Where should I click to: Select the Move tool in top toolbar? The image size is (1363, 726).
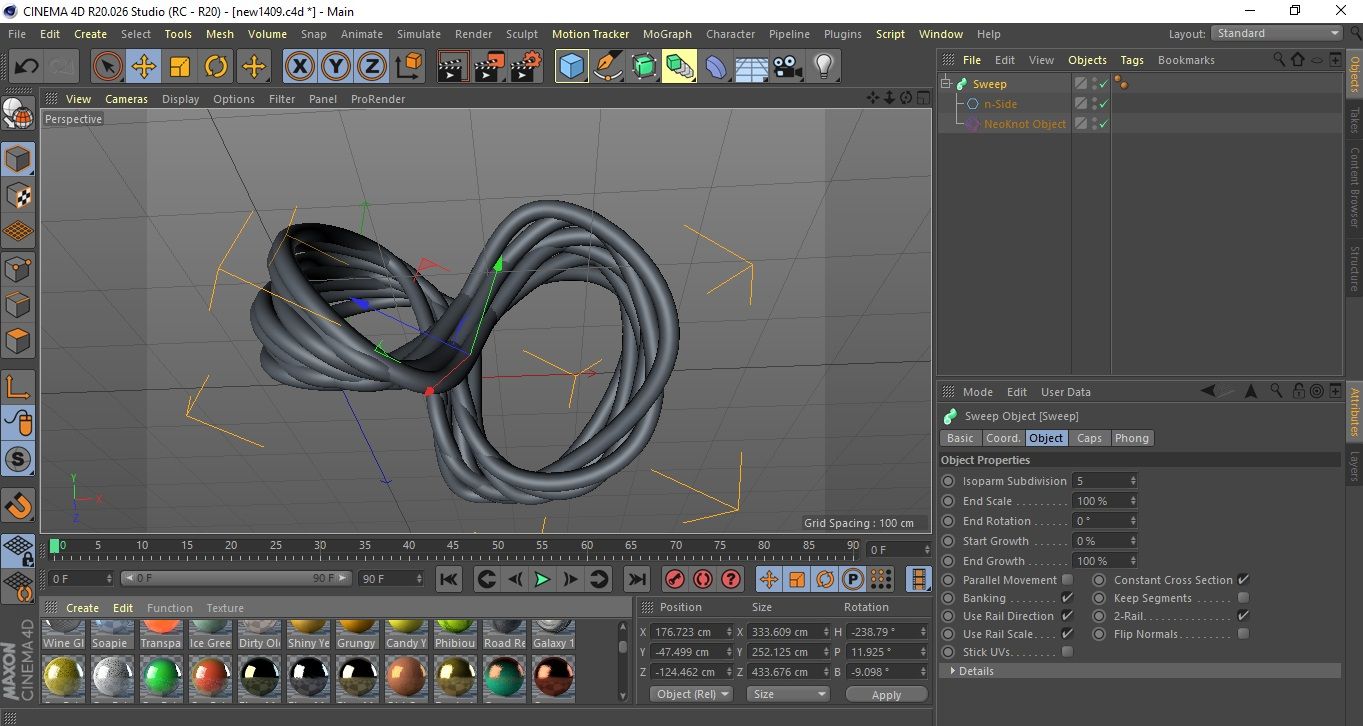(x=144, y=67)
